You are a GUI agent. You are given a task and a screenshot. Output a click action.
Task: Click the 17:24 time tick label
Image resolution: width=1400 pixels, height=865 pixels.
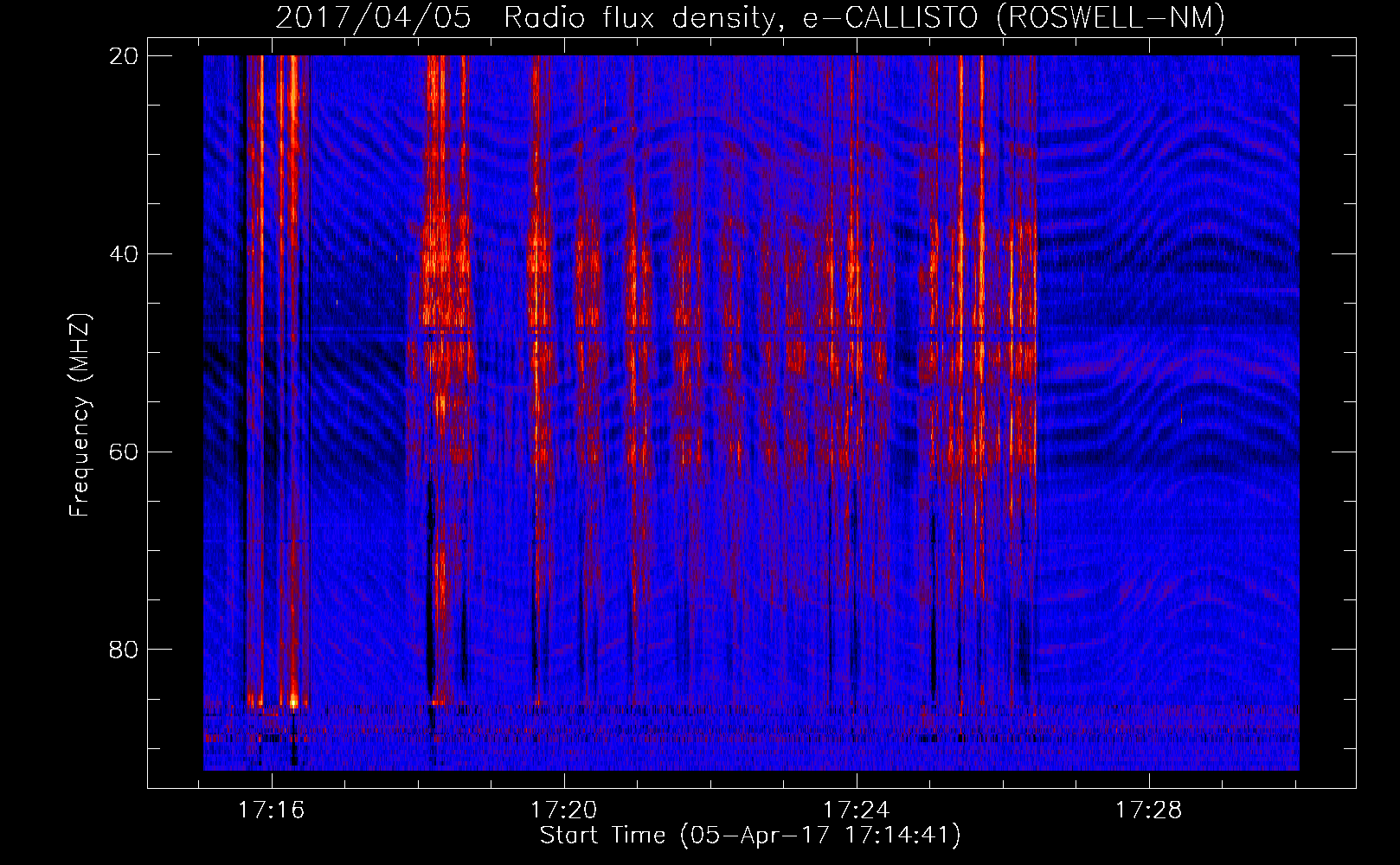point(856,811)
